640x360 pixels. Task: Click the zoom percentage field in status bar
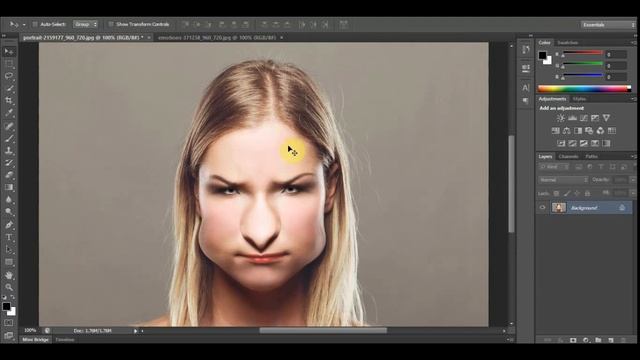[30, 330]
